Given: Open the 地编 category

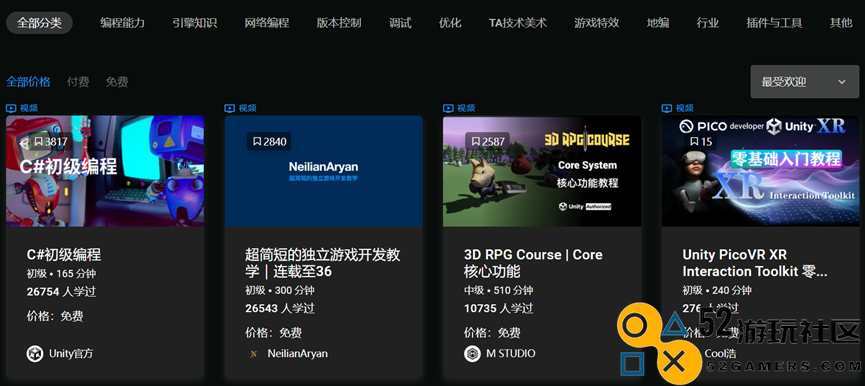Looking at the screenshot, I should (658, 23).
